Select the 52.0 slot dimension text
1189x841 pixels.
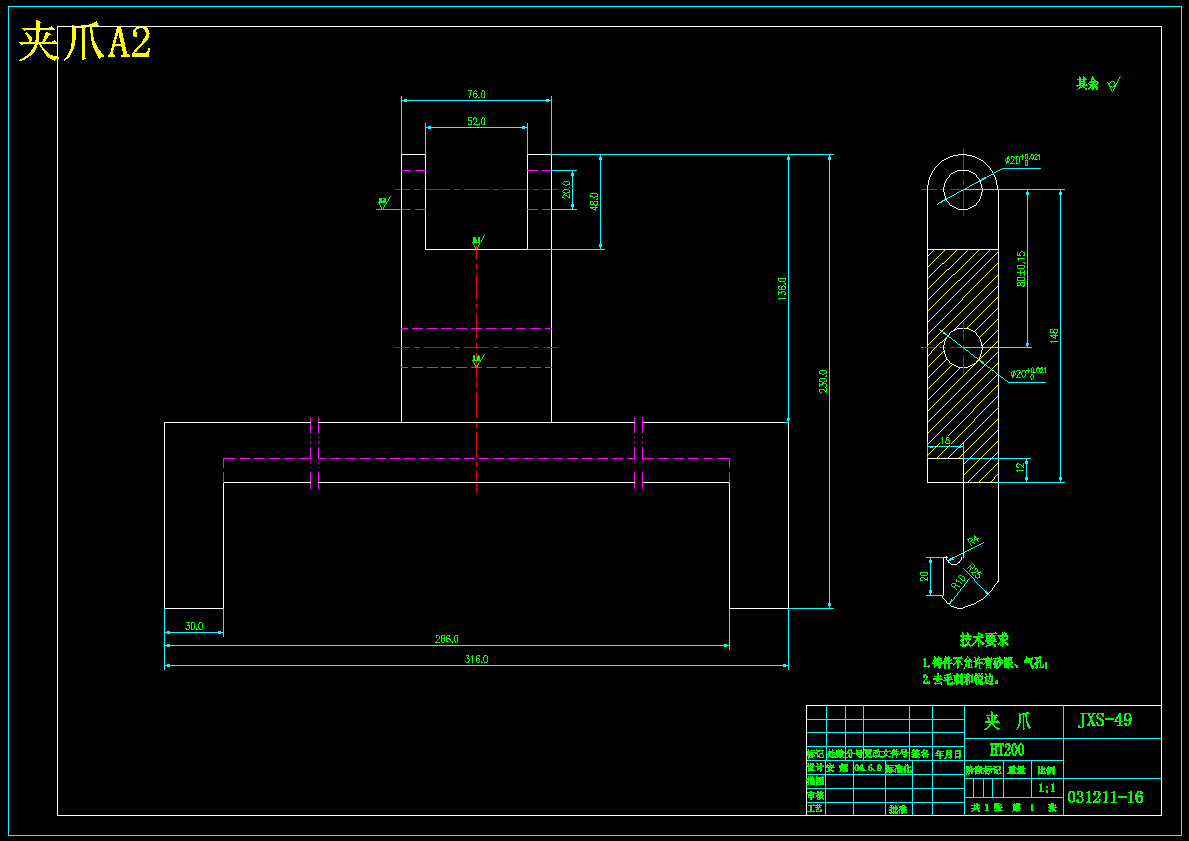476,121
